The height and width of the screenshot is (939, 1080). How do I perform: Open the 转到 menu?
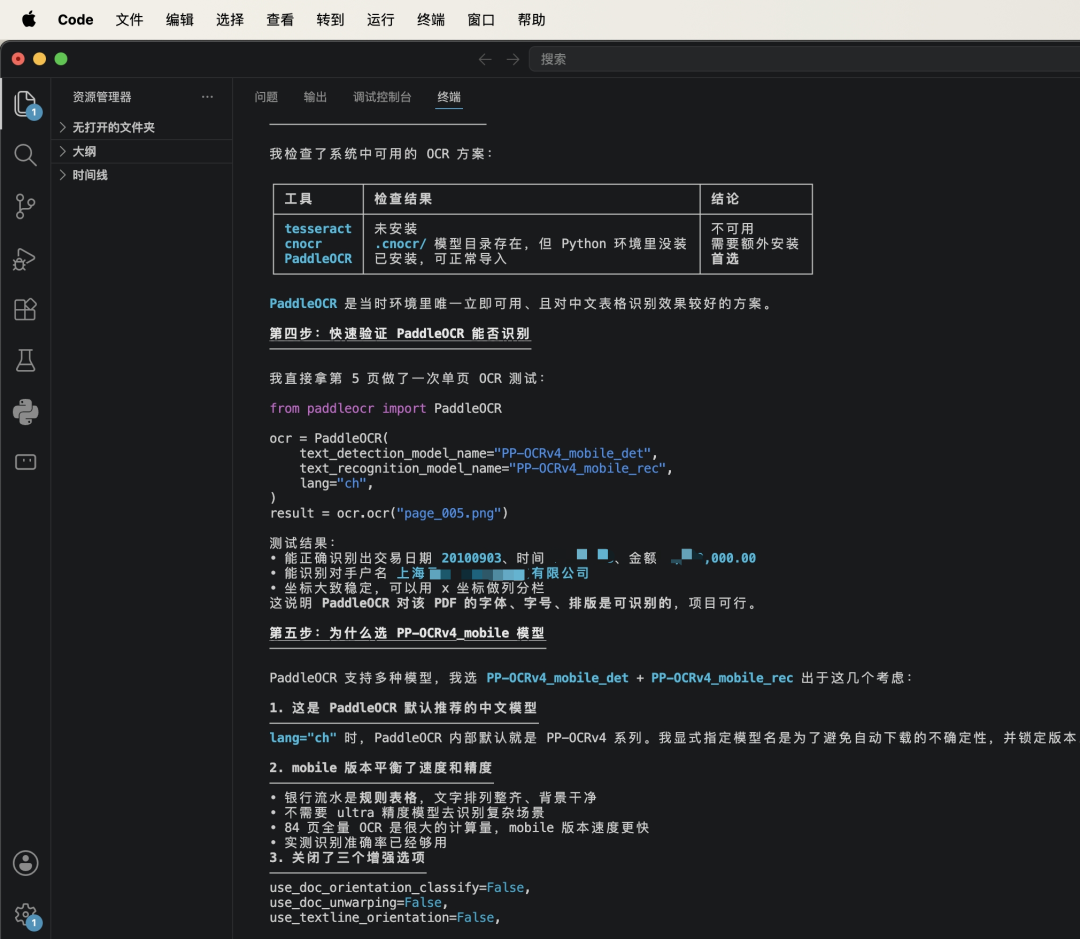point(331,19)
